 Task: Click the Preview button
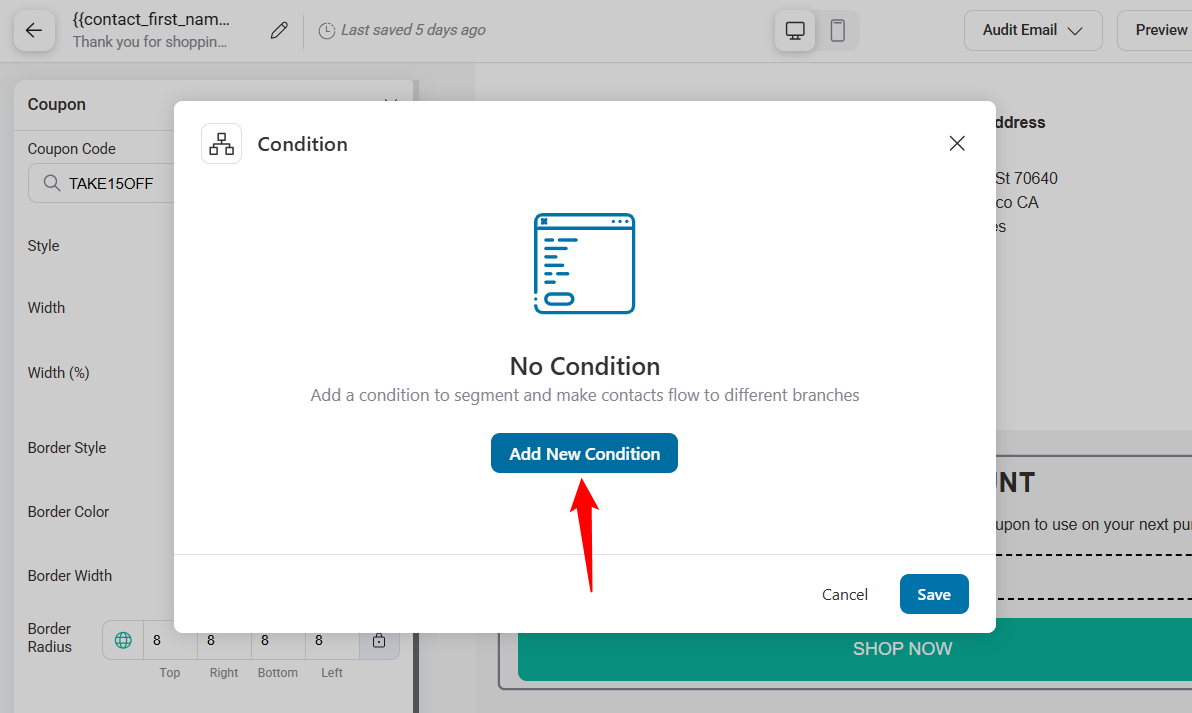click(1163, 30)
